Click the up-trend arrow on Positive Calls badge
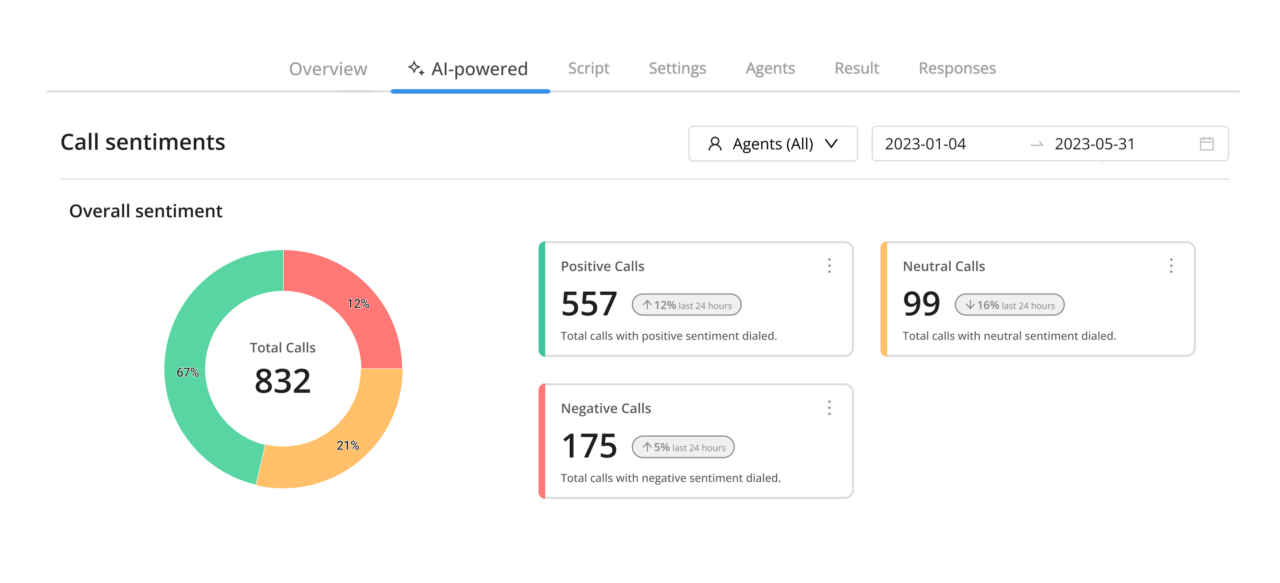Image resolution: width=1280 pixels, height=583 pixels. pyautogui.click(x=650, y=304)
